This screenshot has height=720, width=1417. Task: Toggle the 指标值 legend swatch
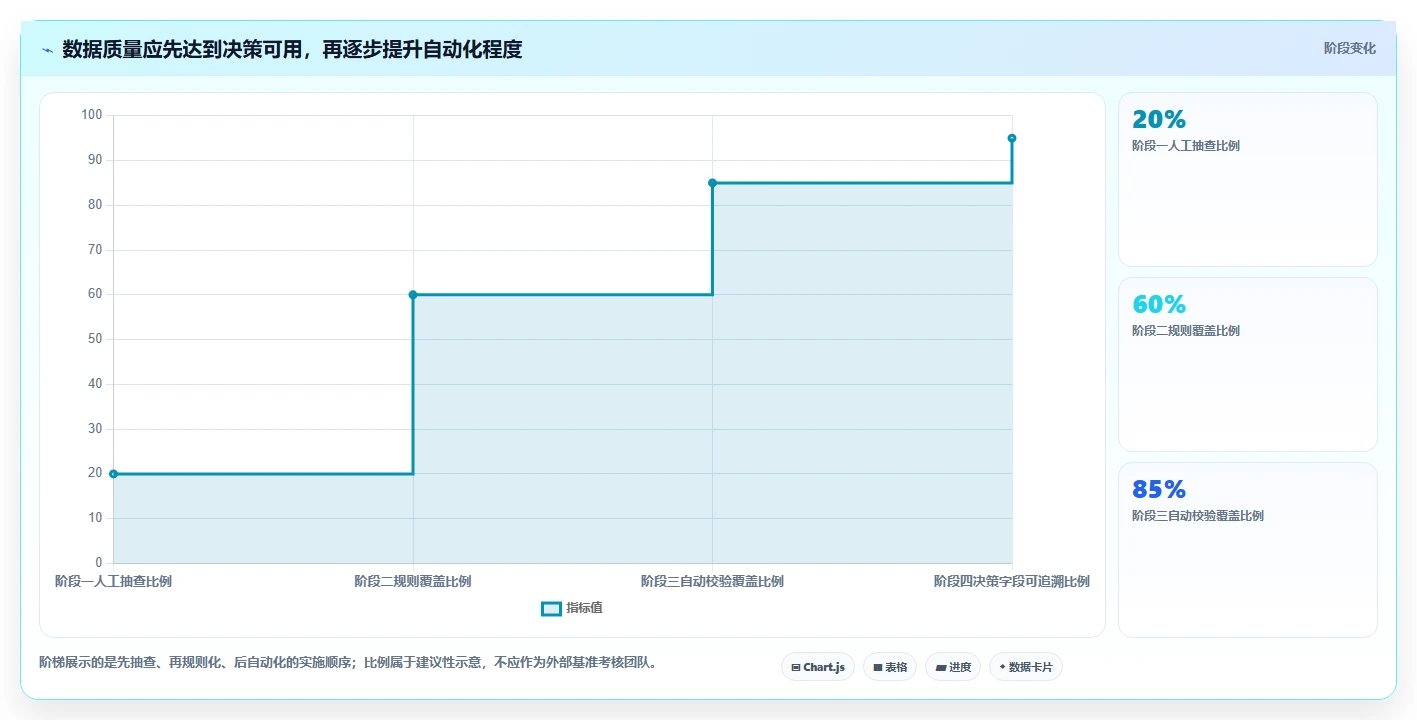coord(551,608)
